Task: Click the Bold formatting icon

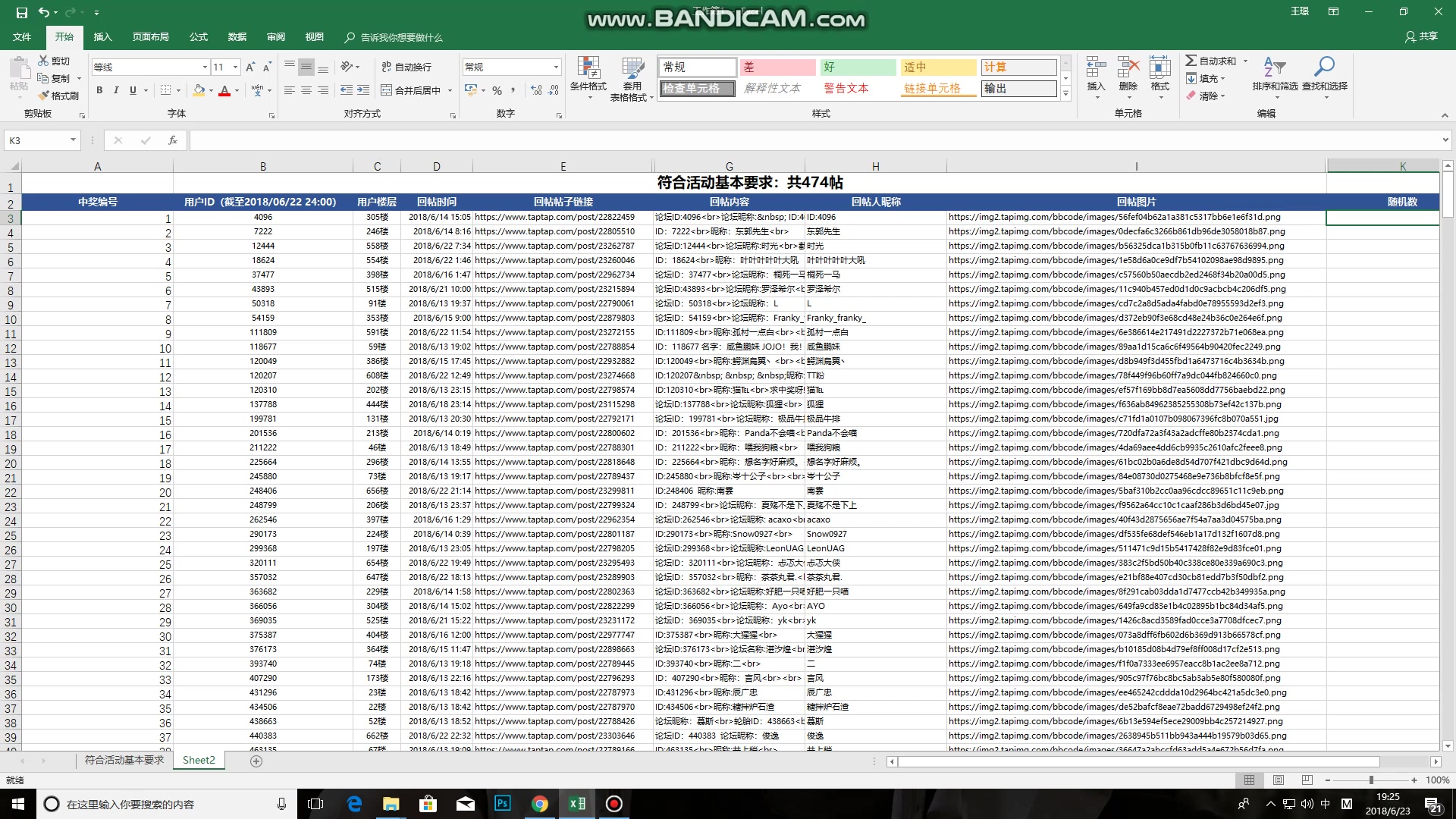Action: point(99,90)
